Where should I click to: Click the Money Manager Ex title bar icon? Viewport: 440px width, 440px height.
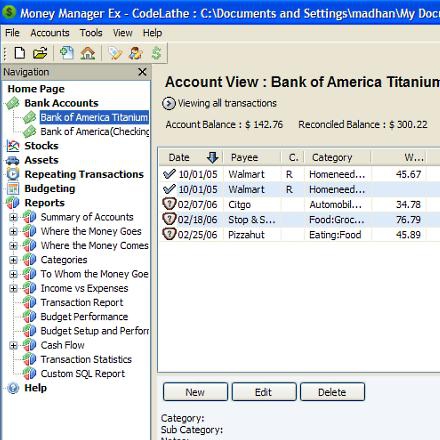[9, 12]
